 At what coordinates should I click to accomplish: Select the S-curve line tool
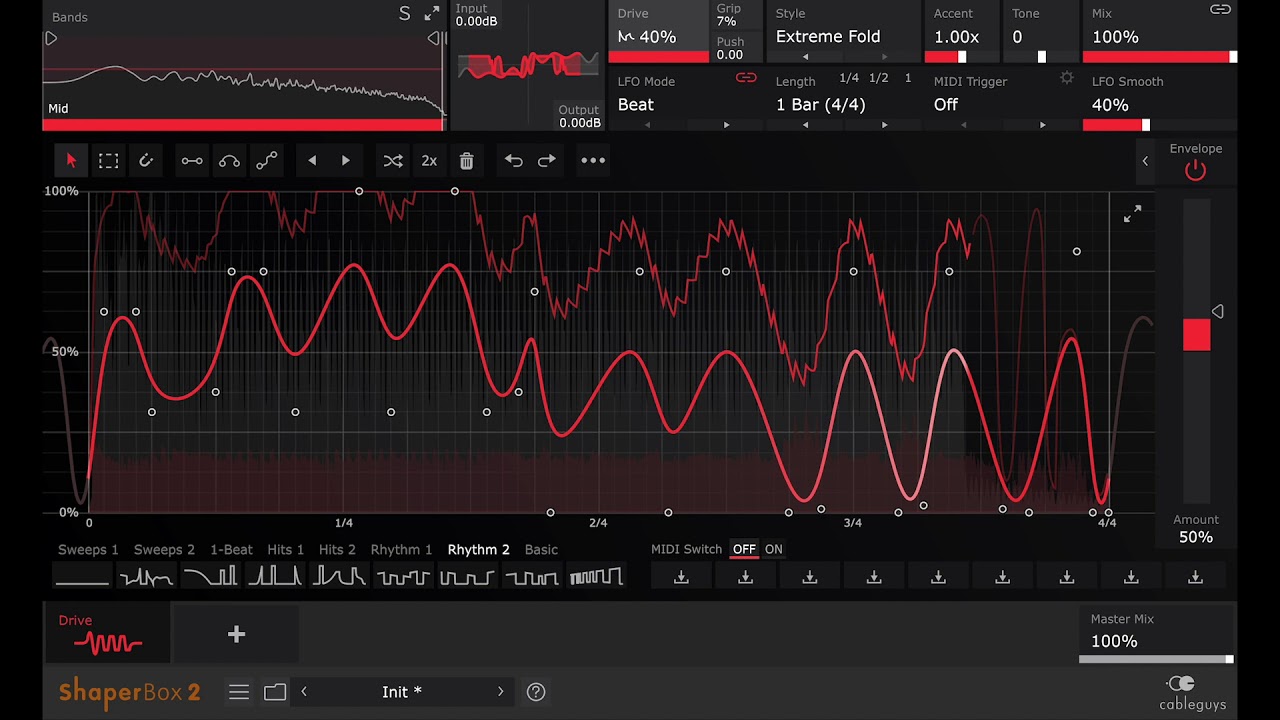pos(266,160)
